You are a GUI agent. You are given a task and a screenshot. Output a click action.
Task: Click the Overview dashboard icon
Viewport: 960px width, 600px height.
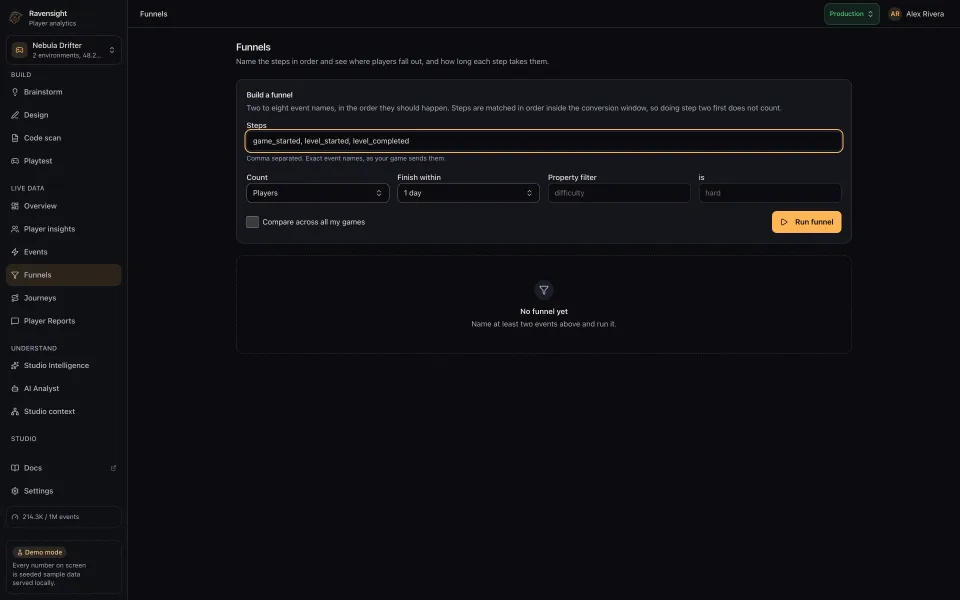[15, 206]
